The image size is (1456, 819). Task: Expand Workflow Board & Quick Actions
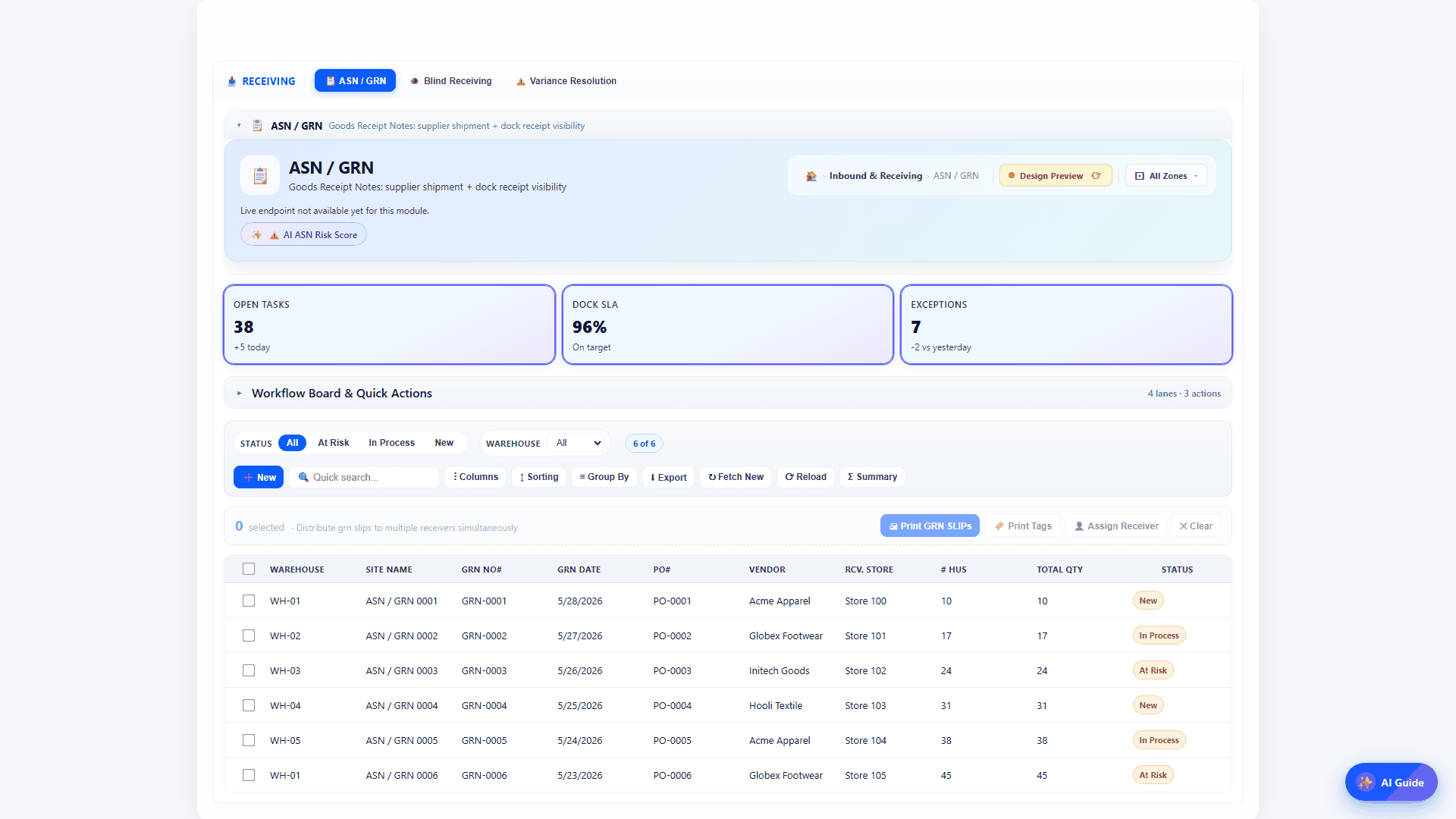click(x=728, y=393)
